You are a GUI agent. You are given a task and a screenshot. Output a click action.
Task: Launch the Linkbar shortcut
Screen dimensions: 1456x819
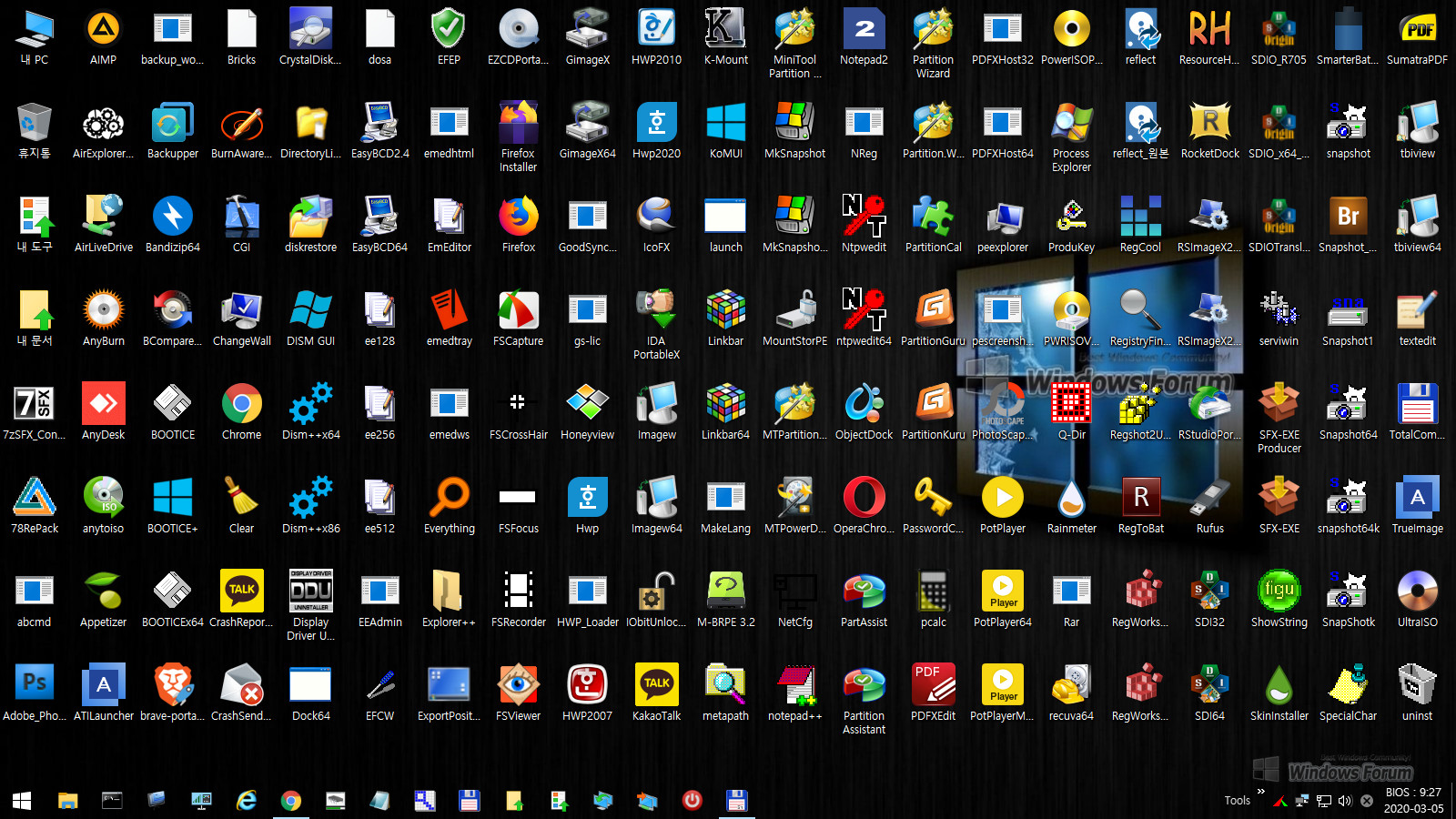[725, 318]
